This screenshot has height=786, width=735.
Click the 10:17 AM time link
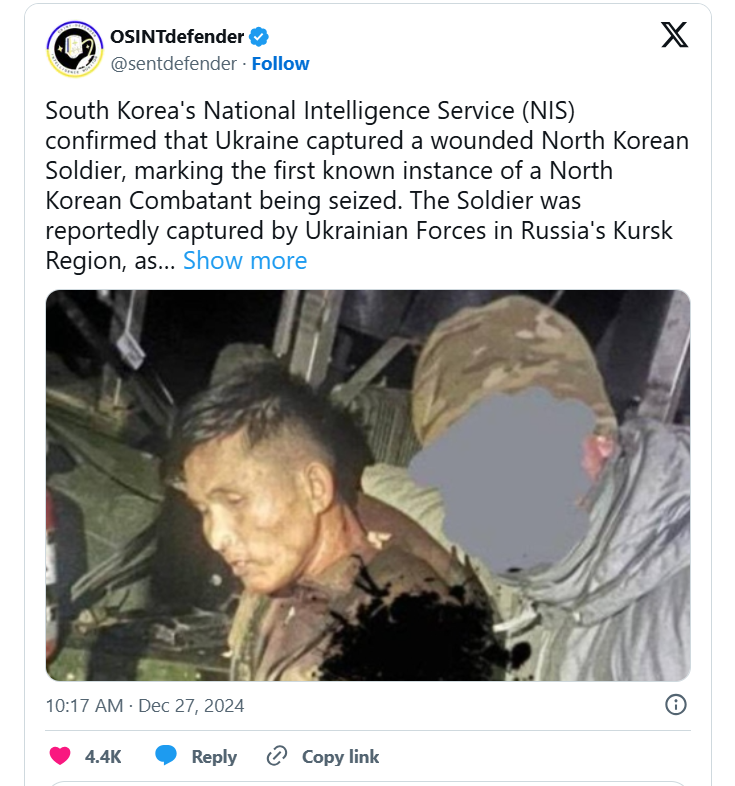pyautogui.click(x=83, y=705)
